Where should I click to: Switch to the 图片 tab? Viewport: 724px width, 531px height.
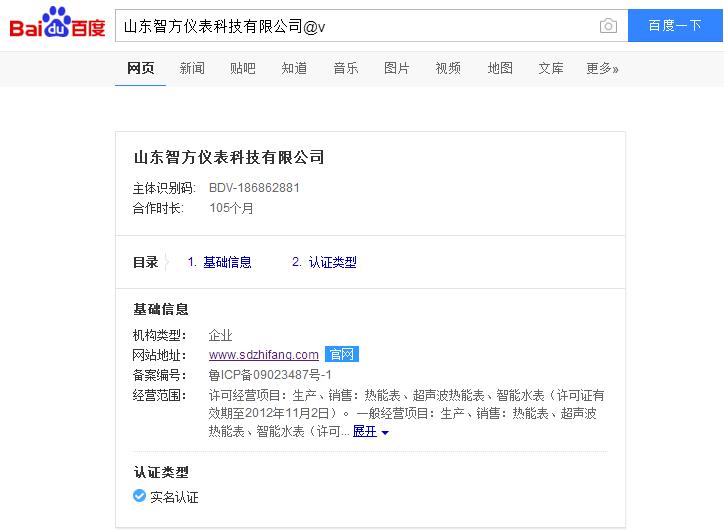[x=397, y=68]
